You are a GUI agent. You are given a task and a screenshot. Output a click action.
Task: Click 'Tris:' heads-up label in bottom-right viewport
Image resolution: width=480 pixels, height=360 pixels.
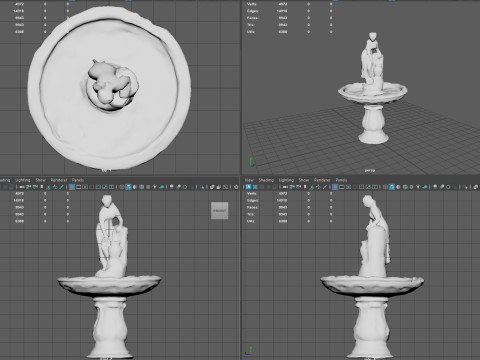(x=251, y=214)
